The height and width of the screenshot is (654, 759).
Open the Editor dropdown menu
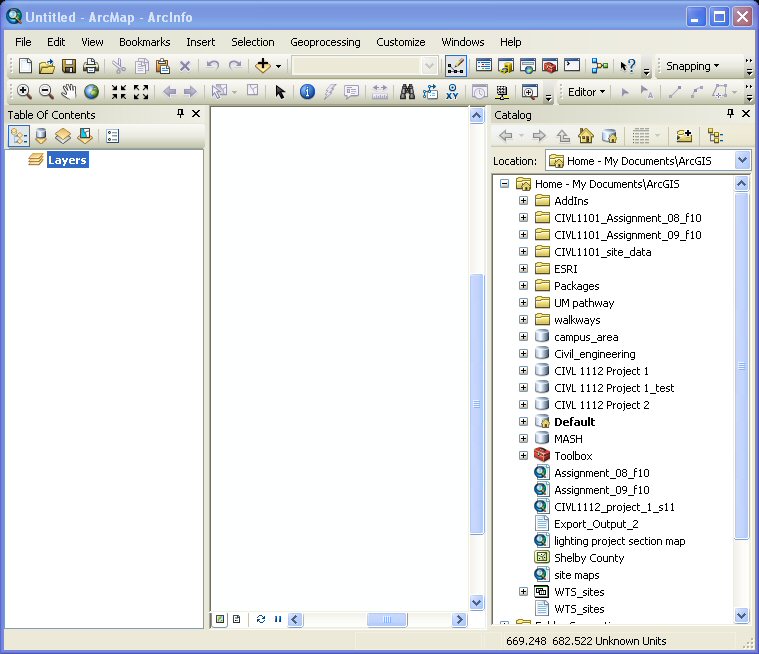[586, 92]
